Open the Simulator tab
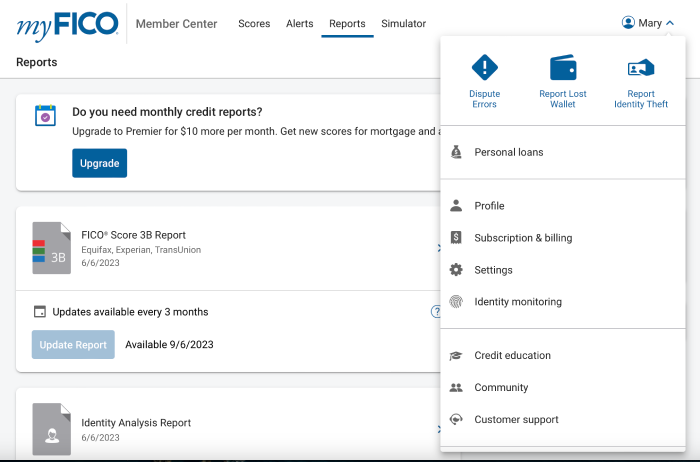700x462 pixels. click(404, 24)
